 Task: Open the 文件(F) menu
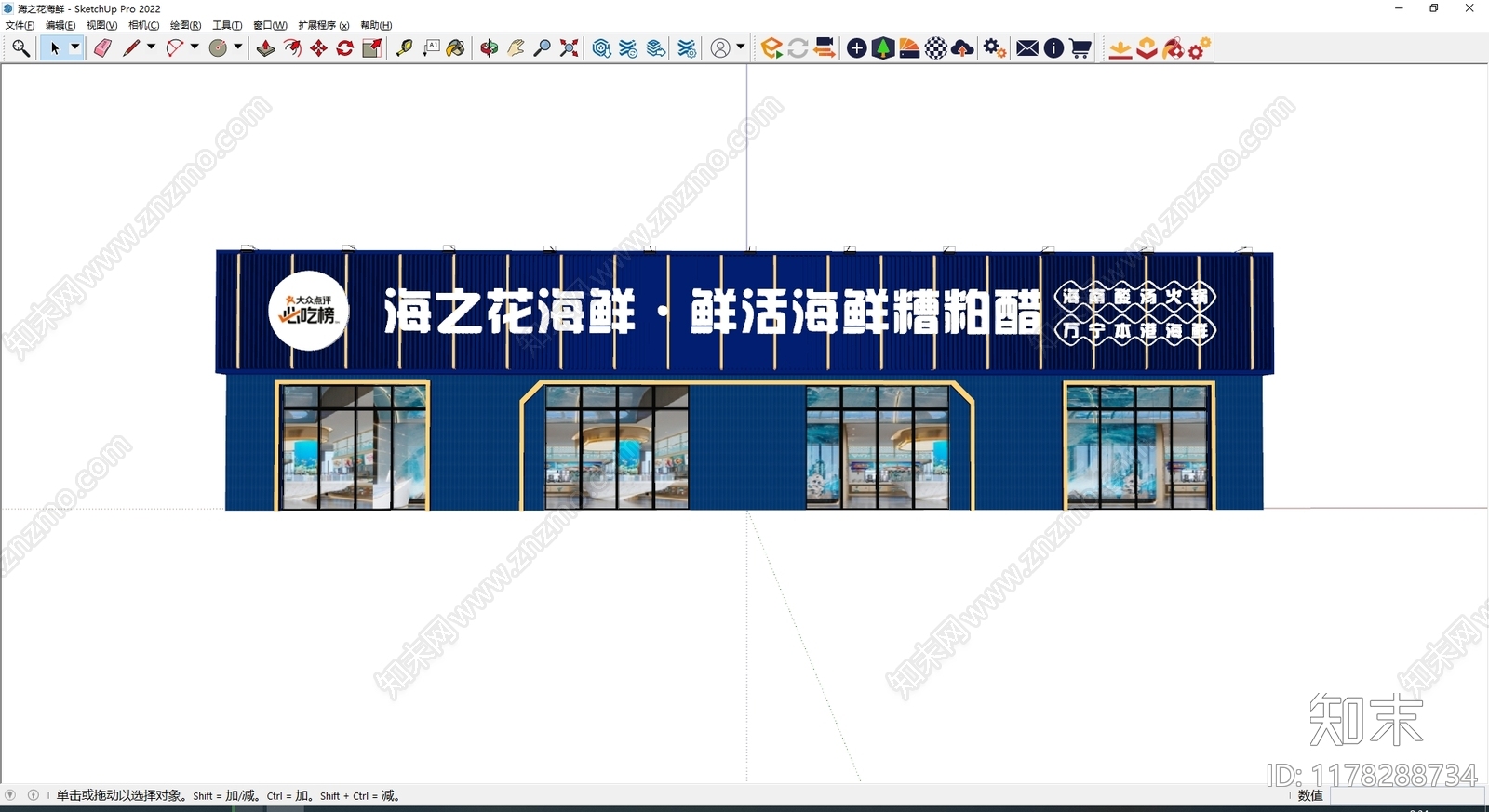click(20, 25)
